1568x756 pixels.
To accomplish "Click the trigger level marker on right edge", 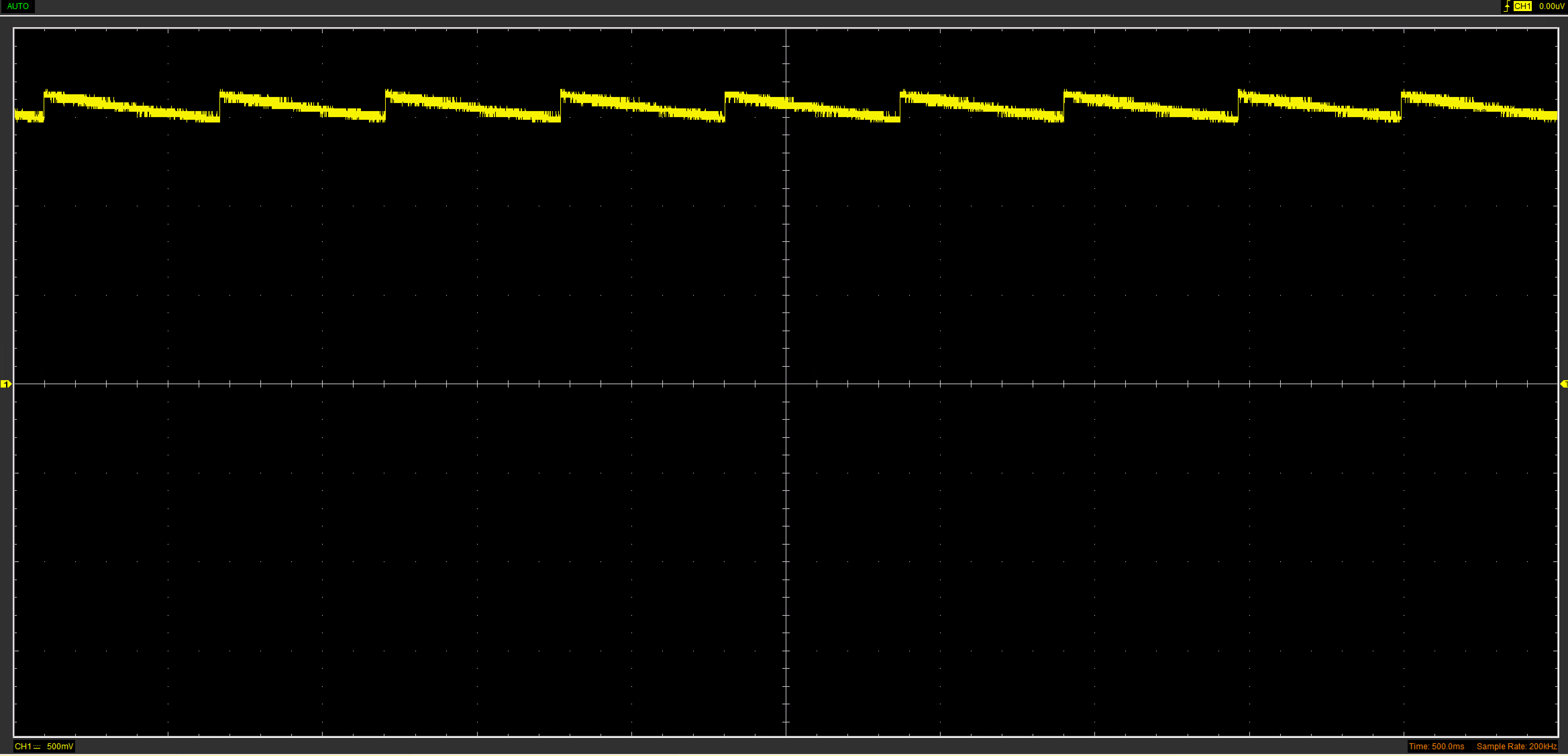I will 1564,384.
